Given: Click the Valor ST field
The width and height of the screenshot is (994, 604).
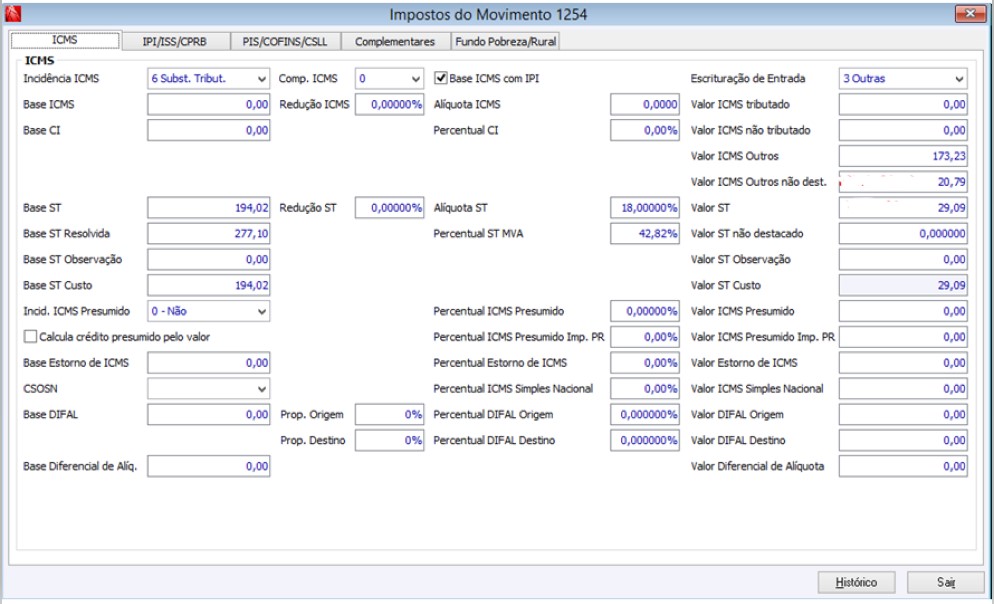Looking at the screenshot, I should (x=903, y=208).
